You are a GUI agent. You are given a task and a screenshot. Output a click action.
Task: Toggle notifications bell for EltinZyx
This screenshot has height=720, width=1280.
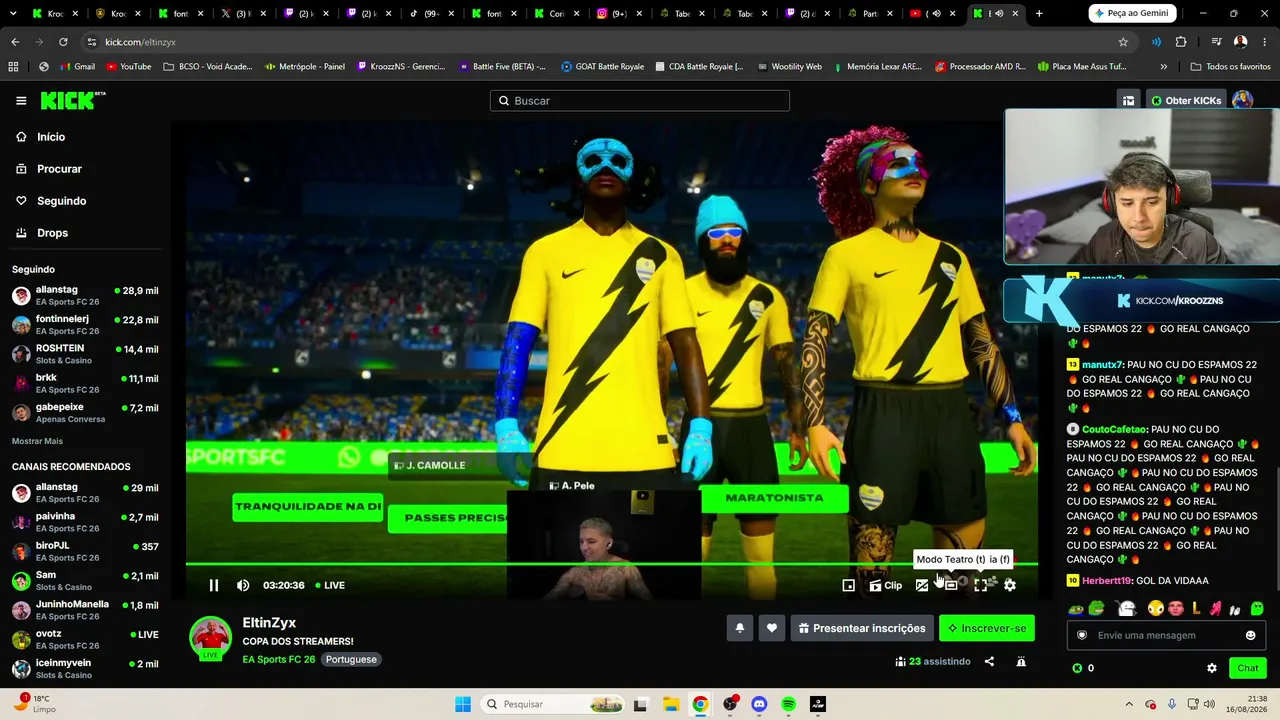[x=740, y=628]
